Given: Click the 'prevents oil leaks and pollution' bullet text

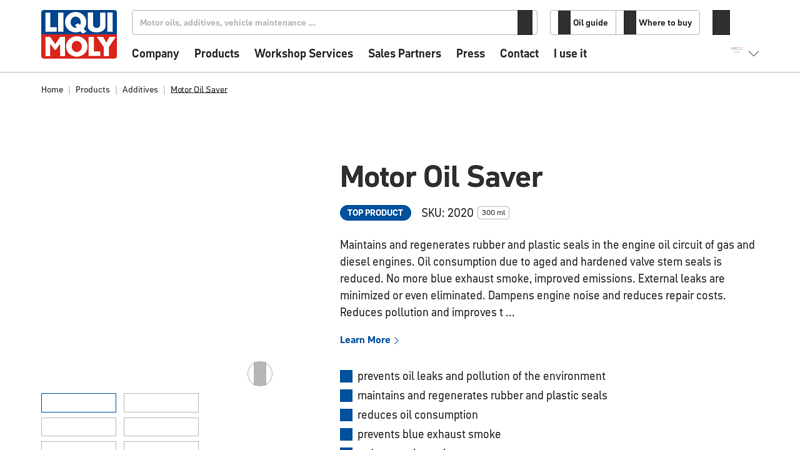Looking at the screenshot, I should pyautogui.click(x=481, y=376).
